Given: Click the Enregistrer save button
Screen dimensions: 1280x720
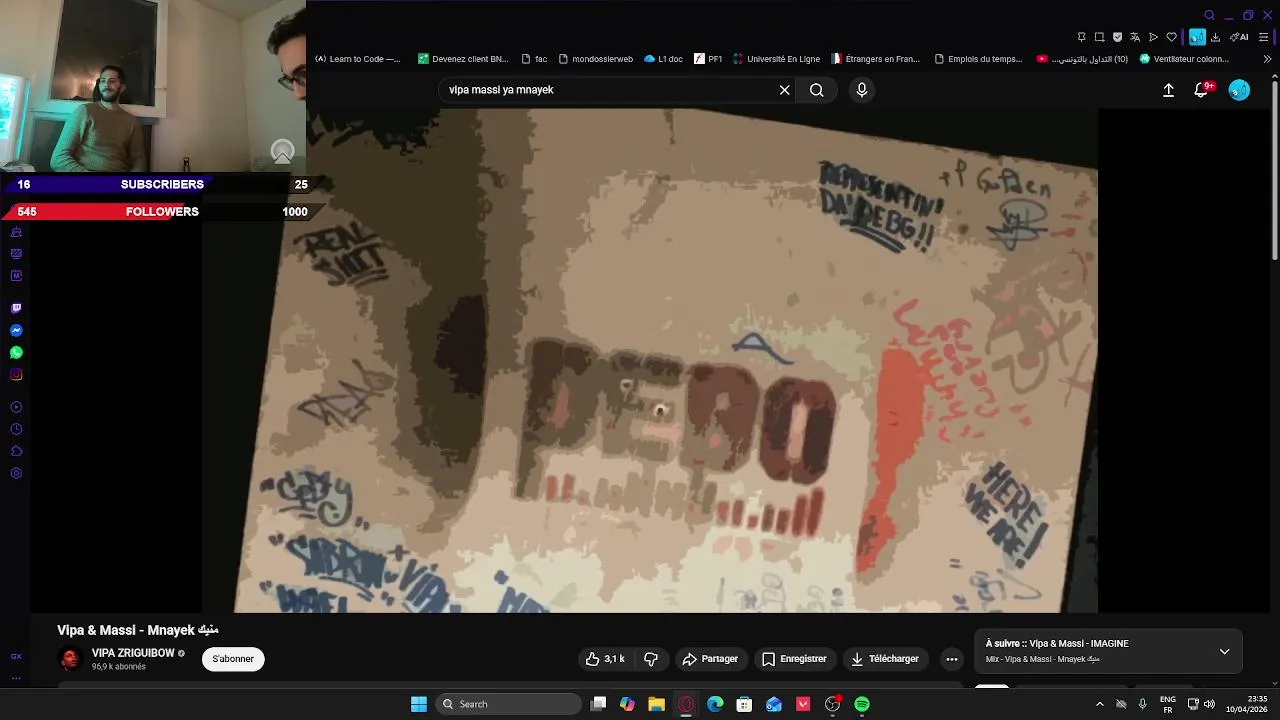Looking at the screenshot, I should 794,659.
